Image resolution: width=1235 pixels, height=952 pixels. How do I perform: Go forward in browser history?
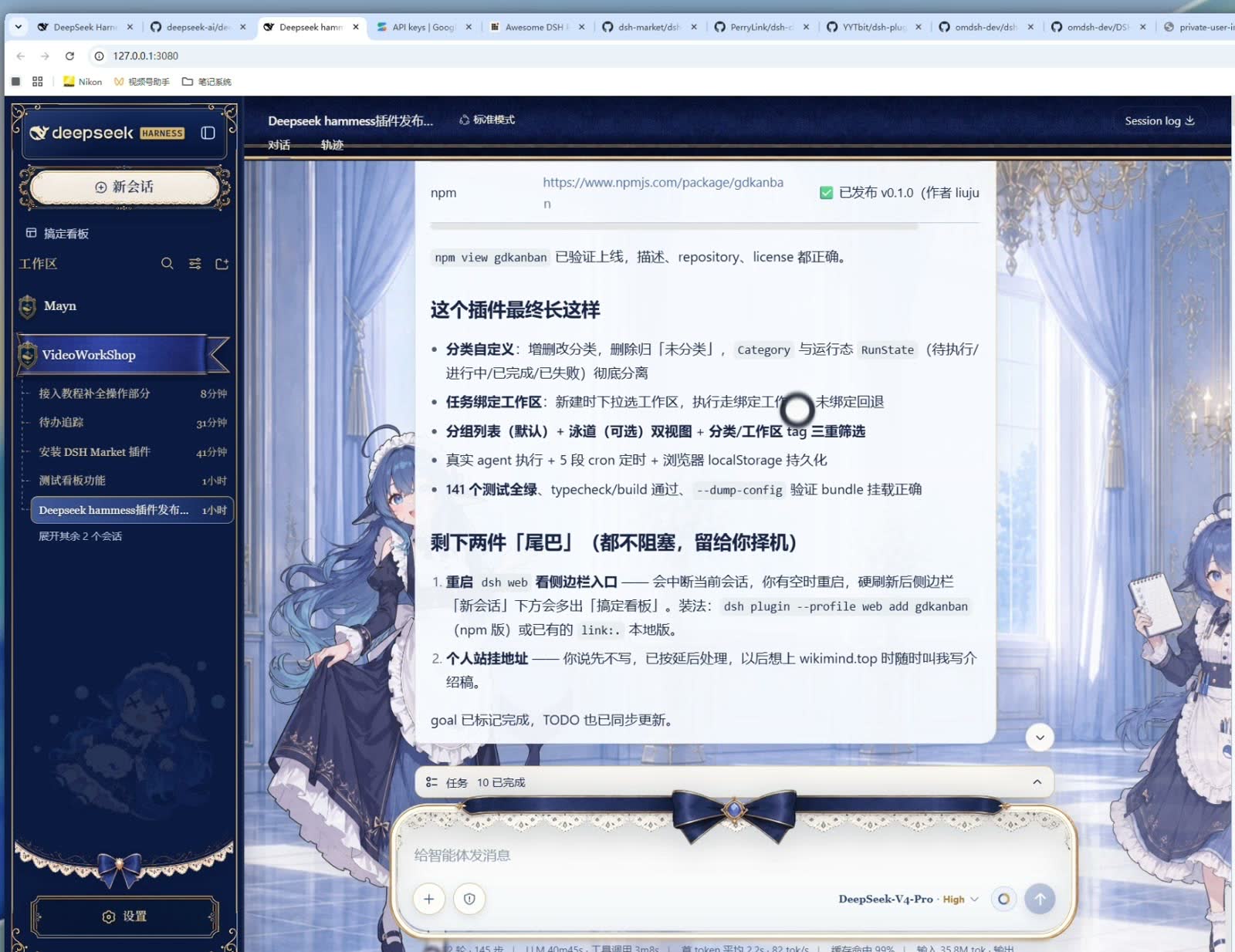(45, 56)
